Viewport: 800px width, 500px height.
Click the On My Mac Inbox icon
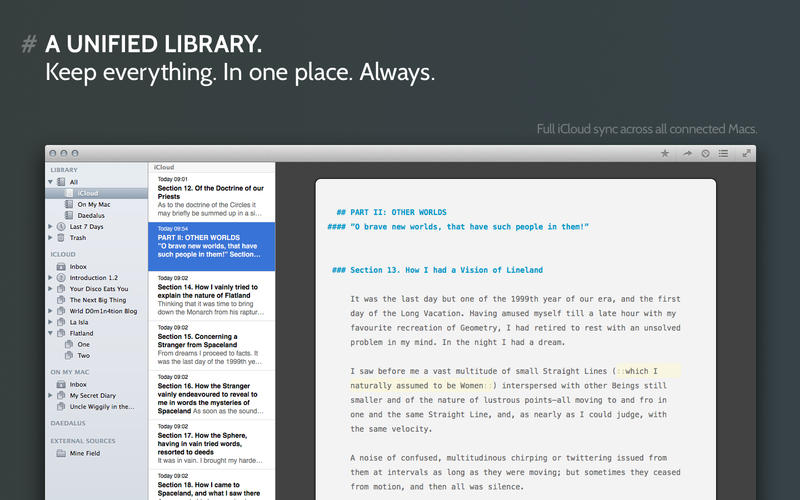coord(61,384)
